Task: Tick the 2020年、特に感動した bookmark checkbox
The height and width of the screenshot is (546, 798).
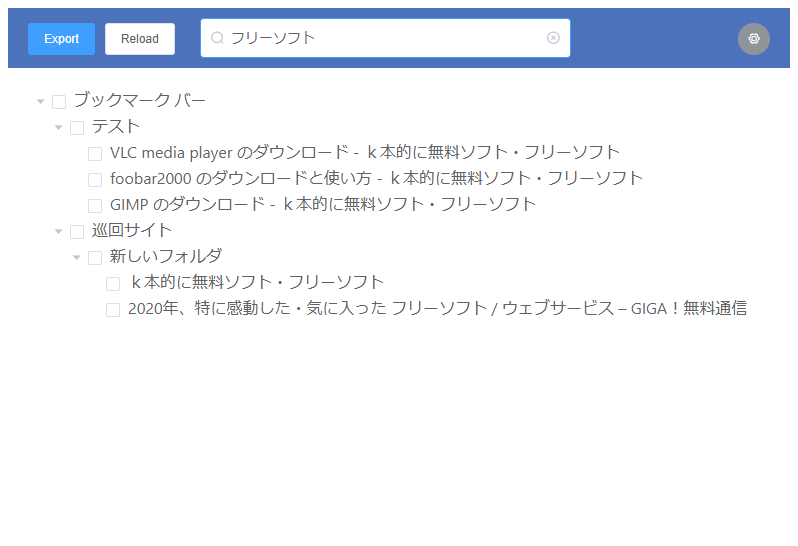Action: 113,310
